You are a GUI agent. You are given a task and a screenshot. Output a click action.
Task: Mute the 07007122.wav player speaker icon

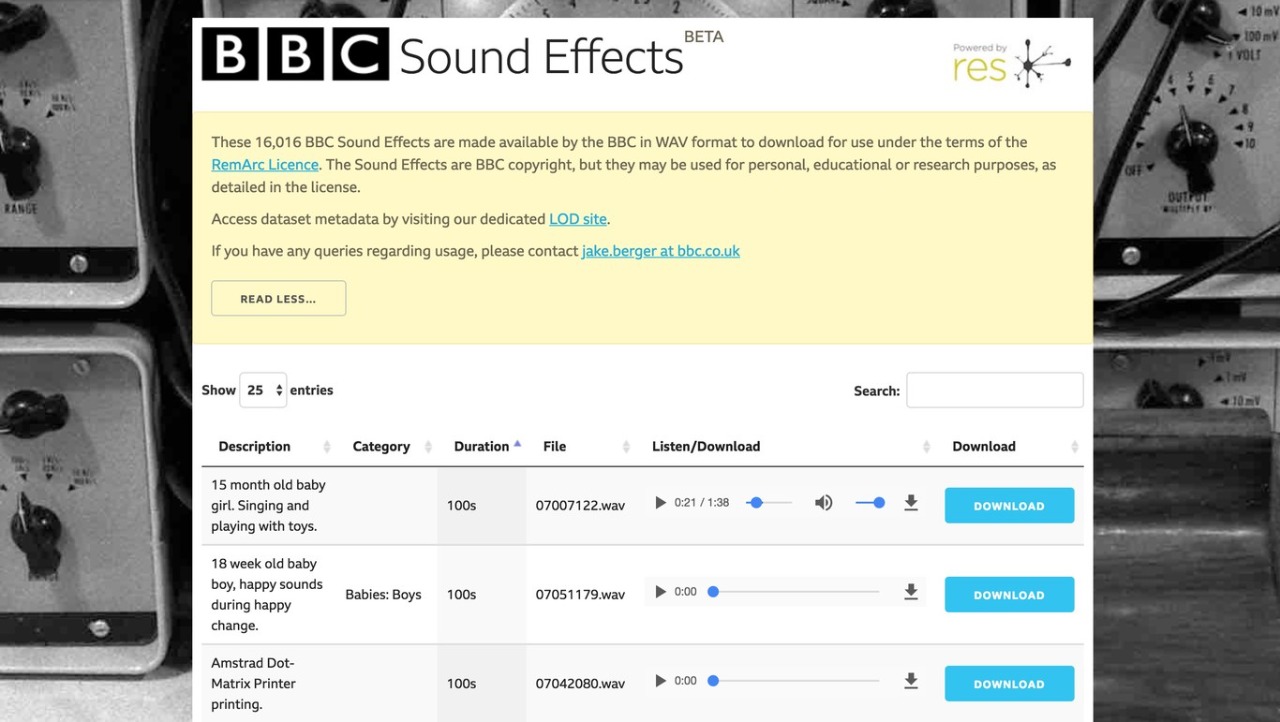click(823, 503)
